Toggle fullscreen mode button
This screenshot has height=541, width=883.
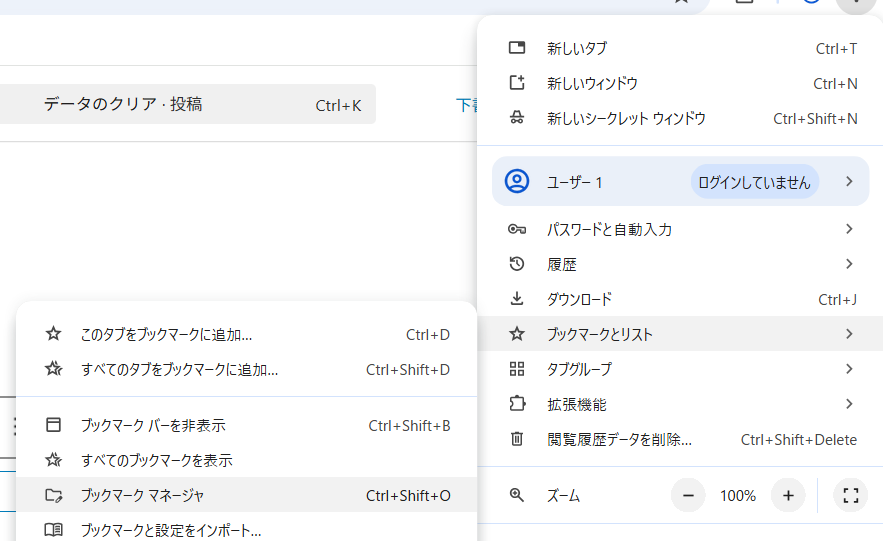(851, 495)
